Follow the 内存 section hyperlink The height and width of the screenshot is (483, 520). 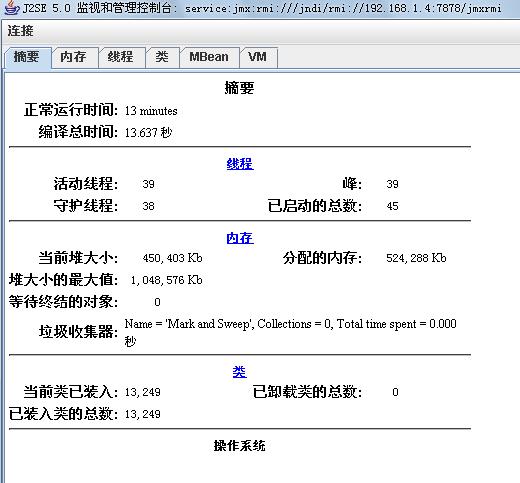tap(240, 238)
